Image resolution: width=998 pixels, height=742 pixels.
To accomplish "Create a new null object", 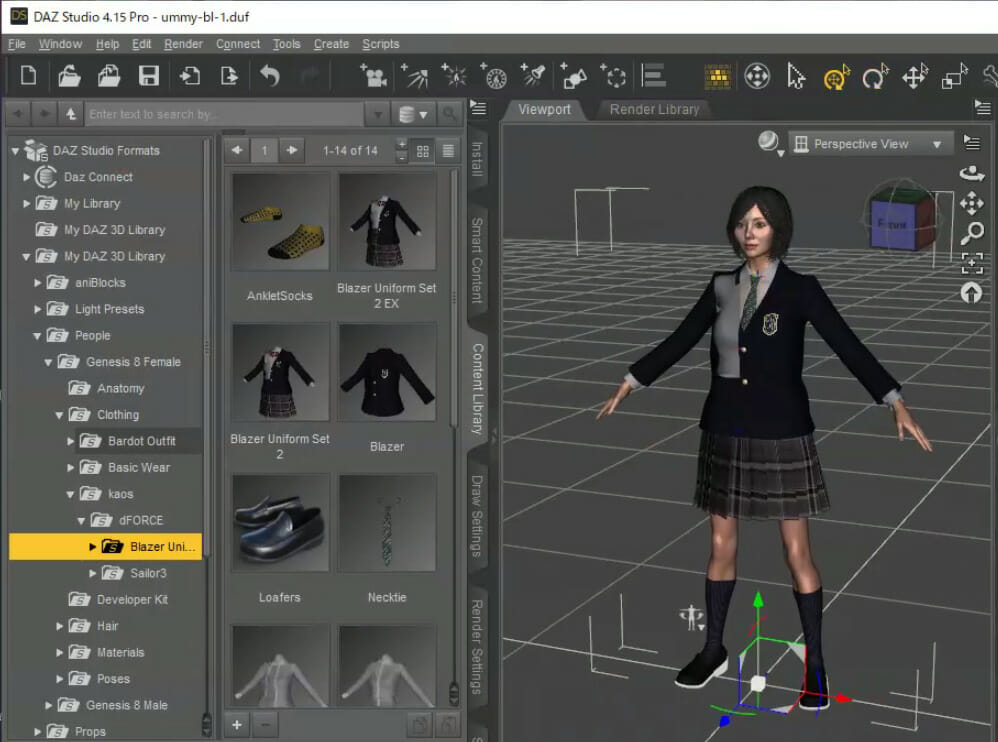I will pos(613,76).
